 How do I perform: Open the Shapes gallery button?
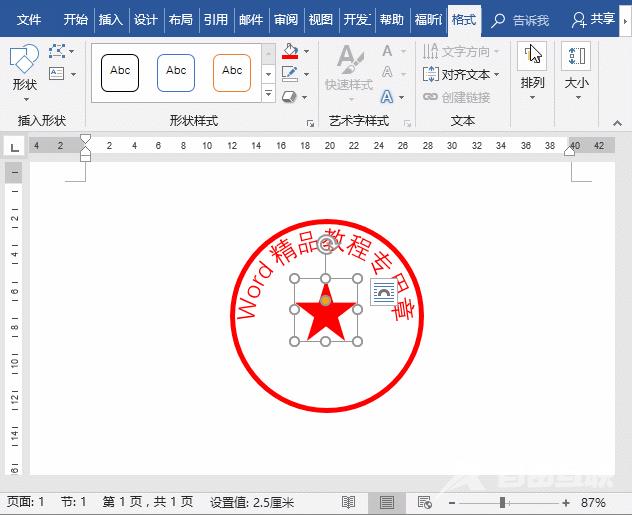coord(25,68)
